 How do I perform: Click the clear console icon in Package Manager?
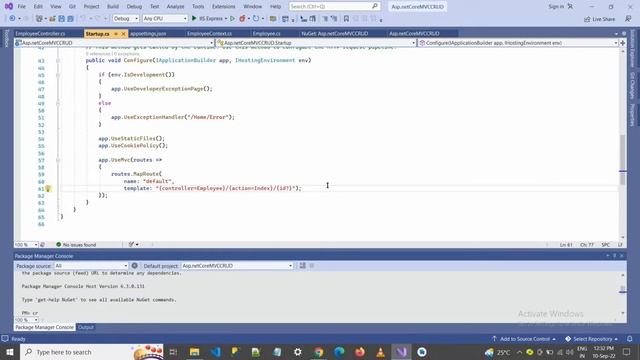[x=302, y=266]
